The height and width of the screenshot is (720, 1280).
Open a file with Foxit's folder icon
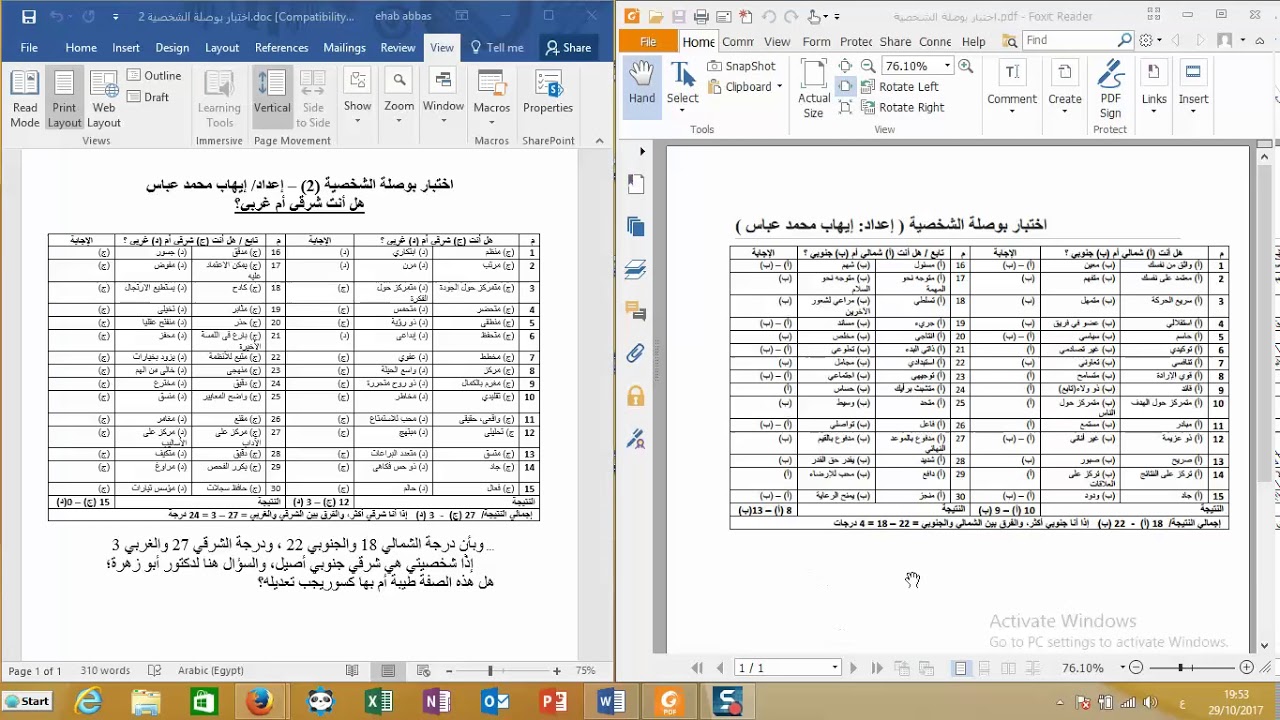tap(656, 17)
